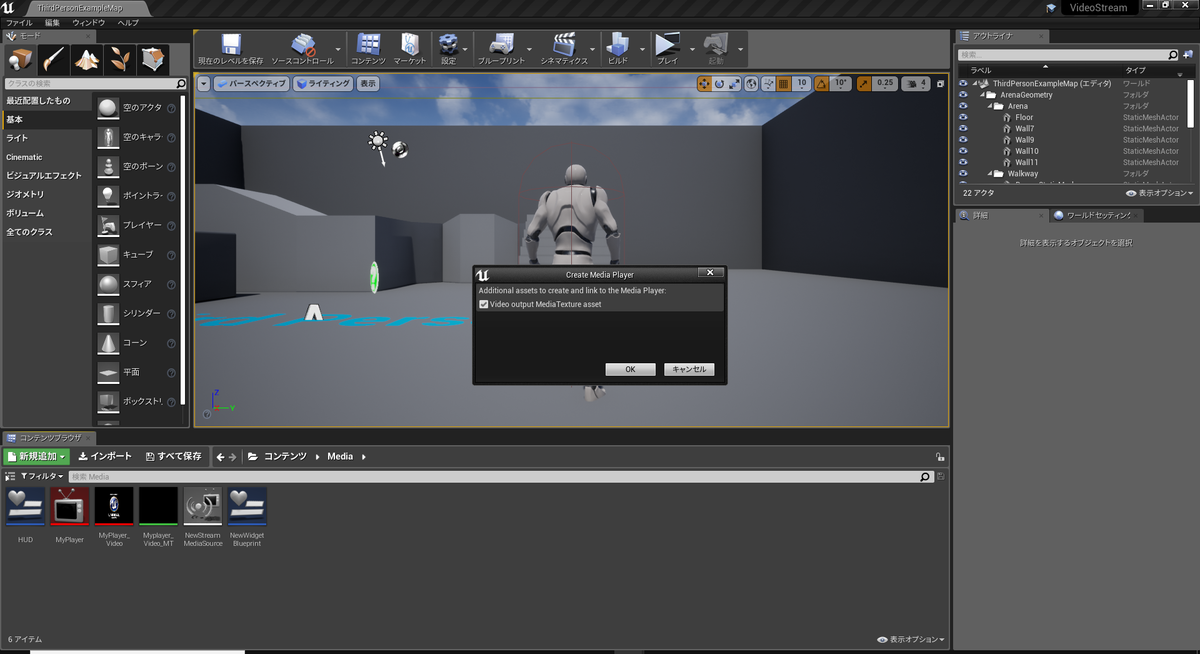Select the Place mode icon
Viewport: 1200px width, 654px height.
(x=20, y=59)
